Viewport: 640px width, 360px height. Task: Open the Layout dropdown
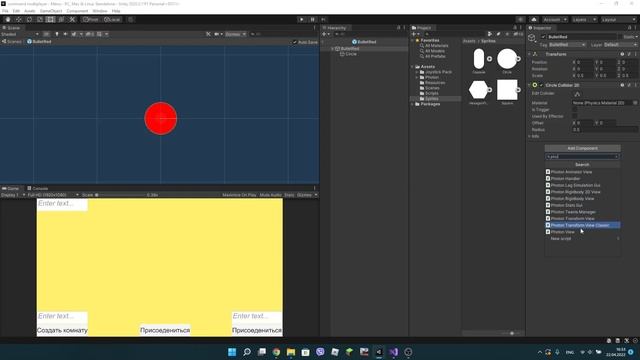[x=618, y=20]
